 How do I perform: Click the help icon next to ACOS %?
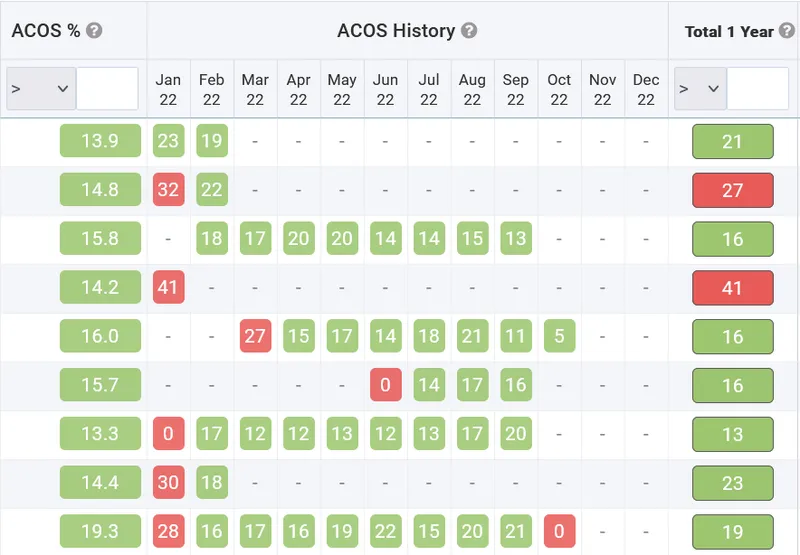pyautogui.click(x=94, y=31)
